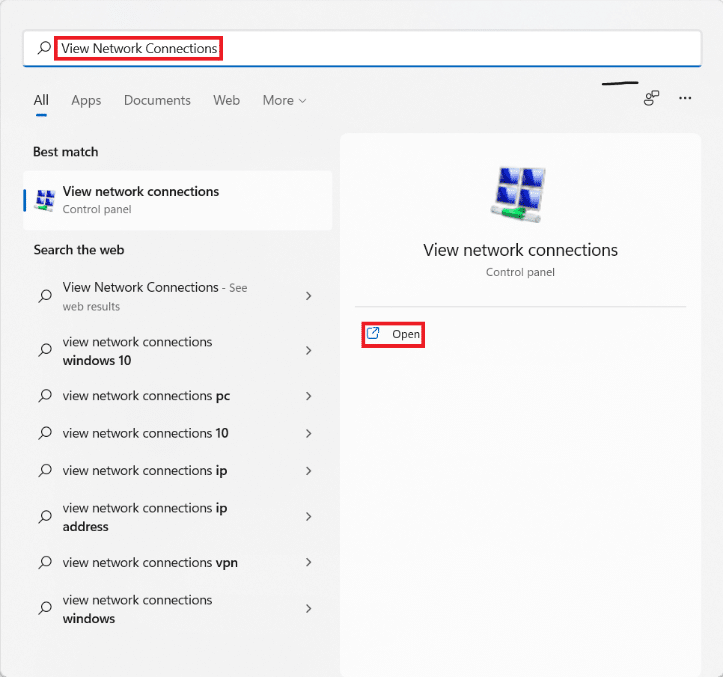
Task: Click the search magnifier icon in search box
Action: (x=43, y=48)
